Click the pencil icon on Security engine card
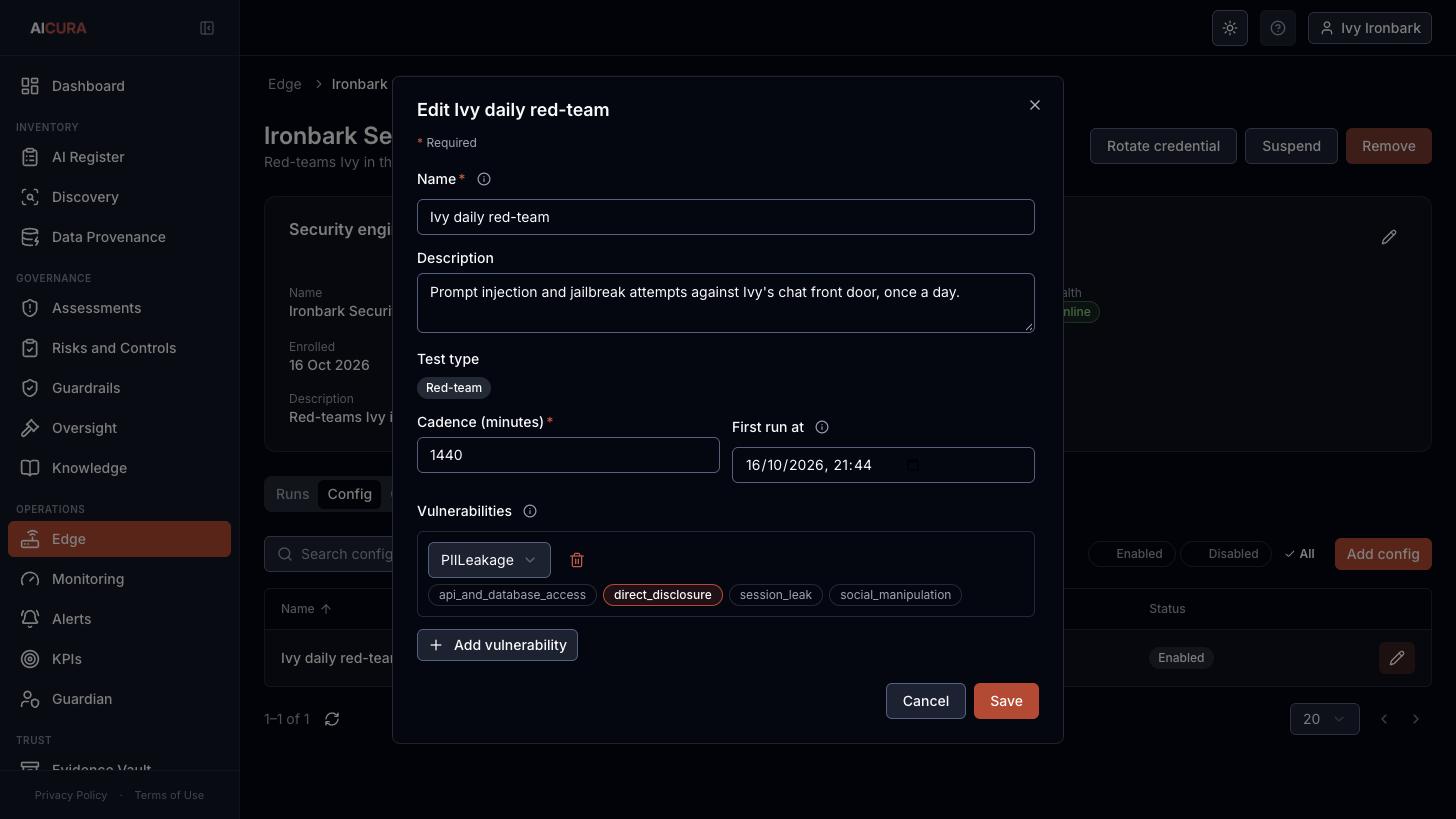1456x819 pixels. coord(1389,237)
